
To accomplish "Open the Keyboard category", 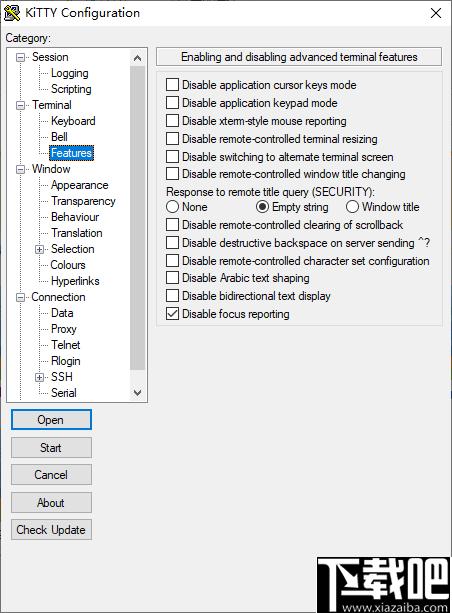I will point(73,121).
